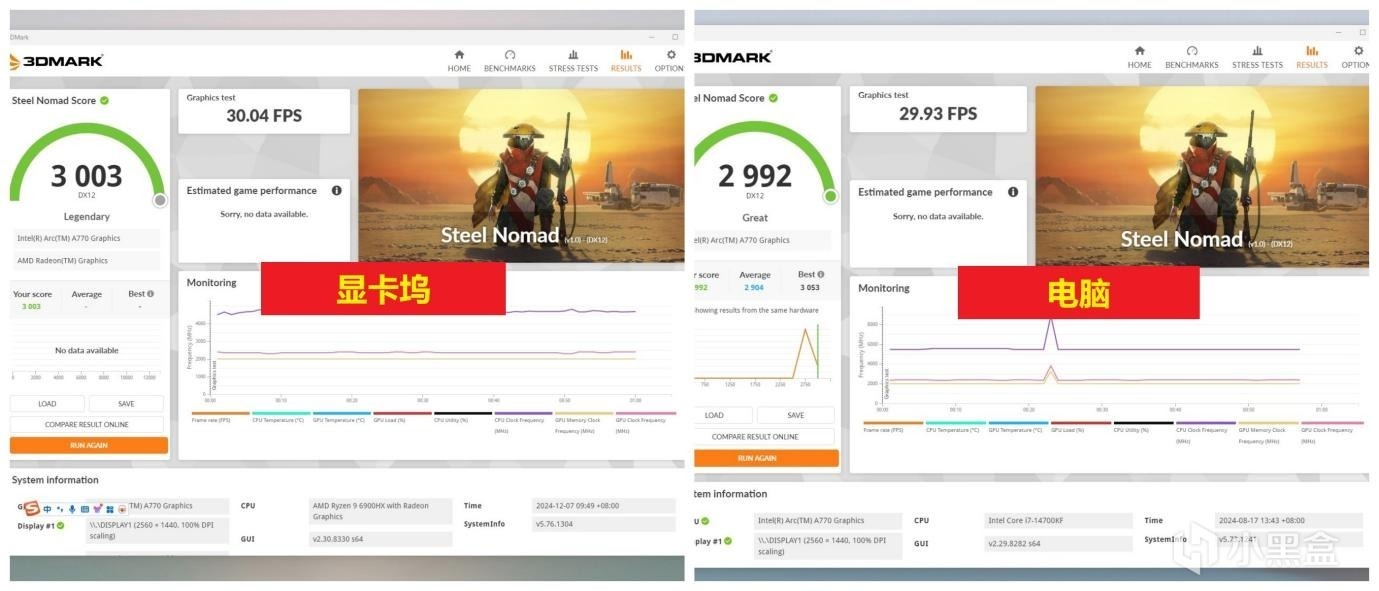Click info icon beside Best in right window

click(820, 274)
